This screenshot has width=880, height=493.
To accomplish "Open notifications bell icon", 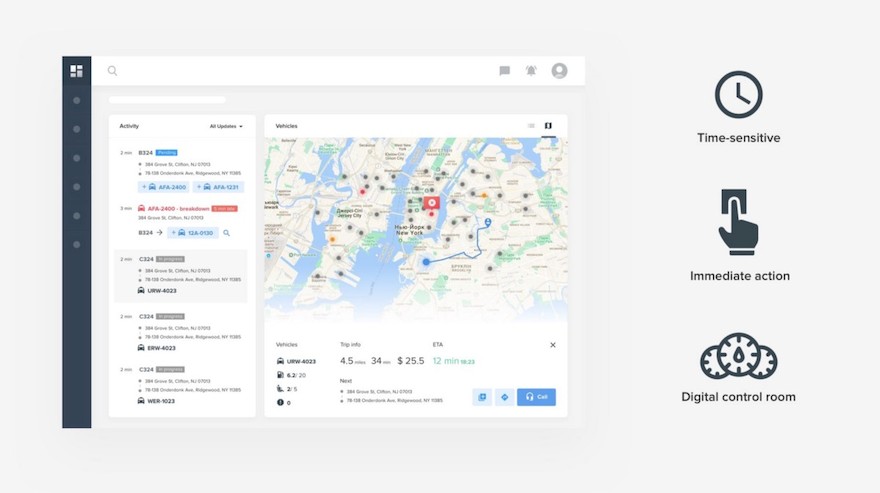I will [x=531, y=71].
